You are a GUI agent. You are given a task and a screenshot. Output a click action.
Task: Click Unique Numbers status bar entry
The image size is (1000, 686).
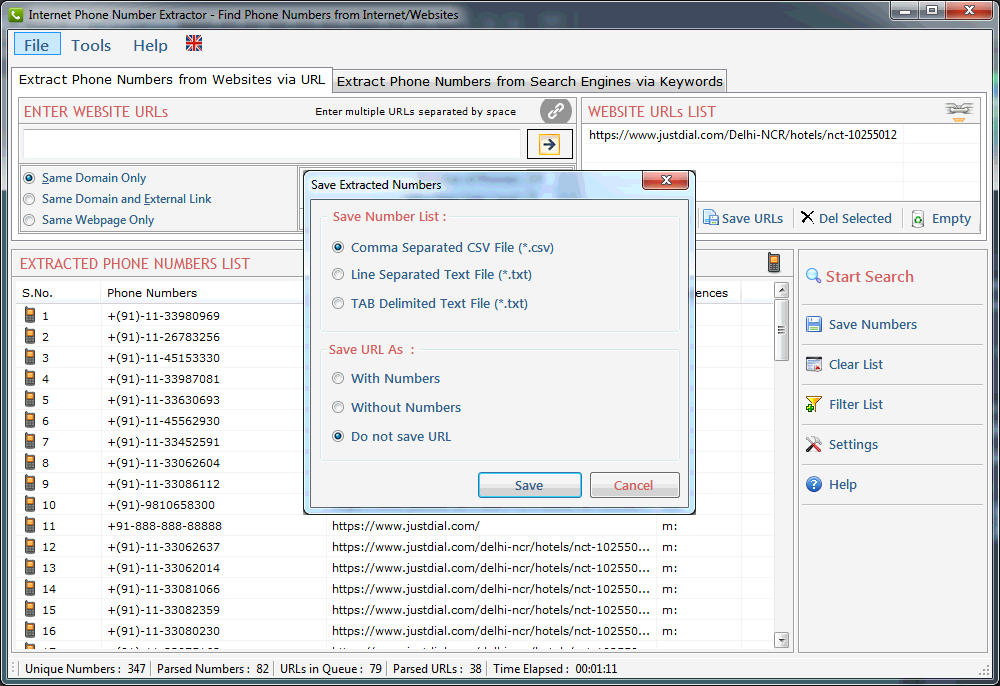[x=85, y=669]
